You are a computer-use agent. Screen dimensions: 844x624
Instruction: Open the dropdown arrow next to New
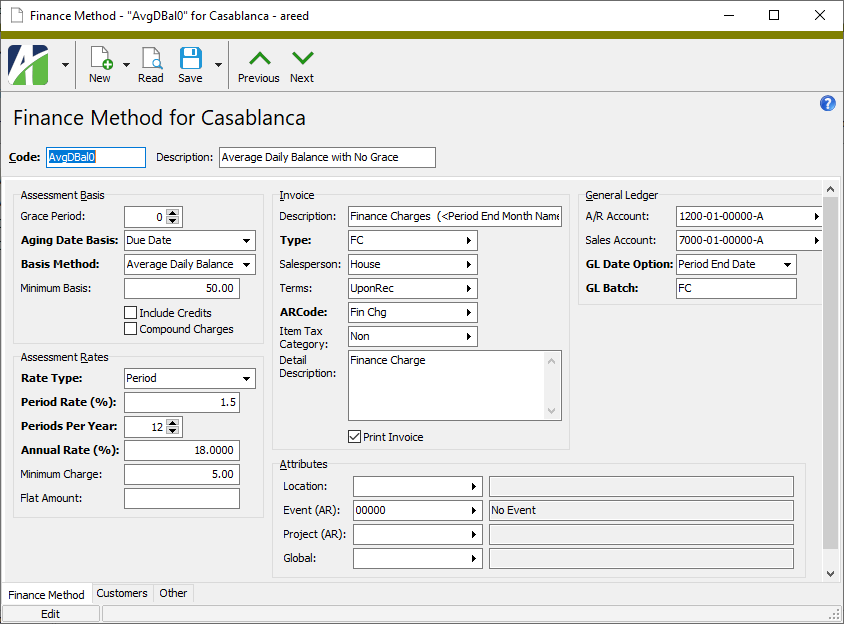click(x=126, y=65)
